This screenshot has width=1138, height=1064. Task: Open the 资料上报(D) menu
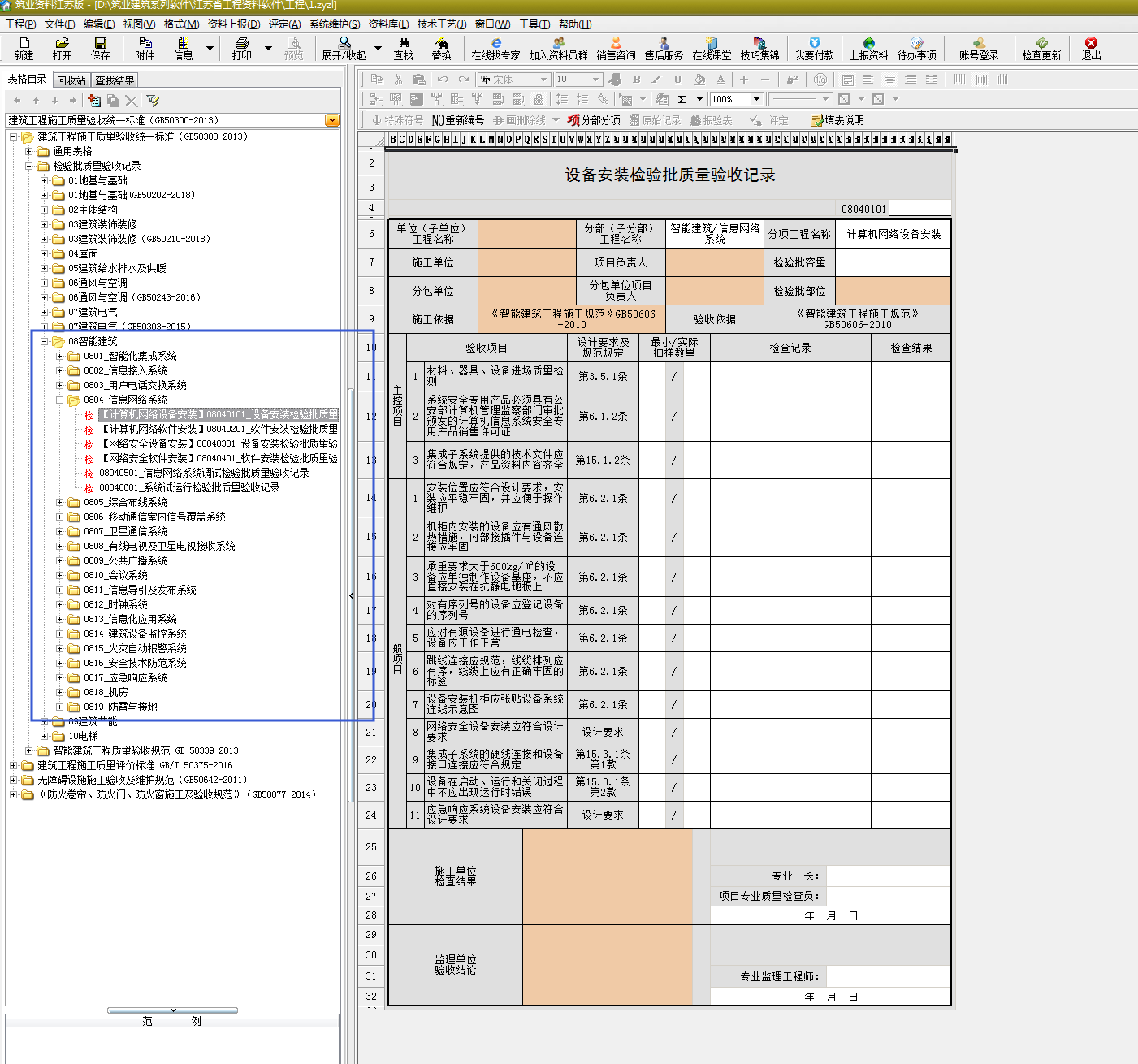234,24
